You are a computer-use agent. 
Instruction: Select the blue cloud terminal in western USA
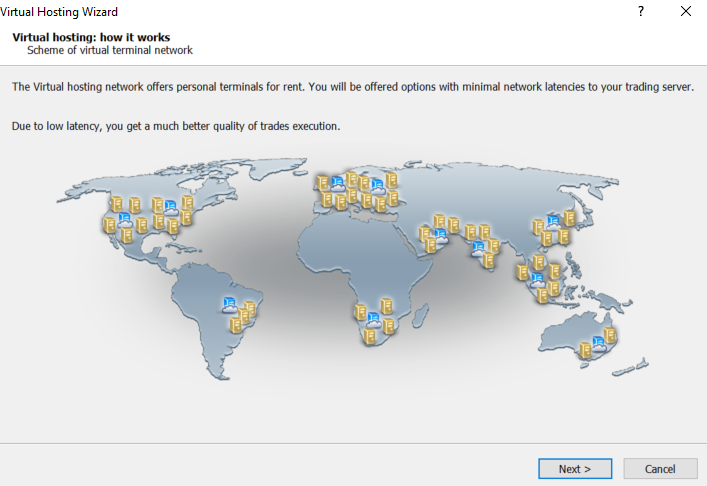(x=125, y=220)
